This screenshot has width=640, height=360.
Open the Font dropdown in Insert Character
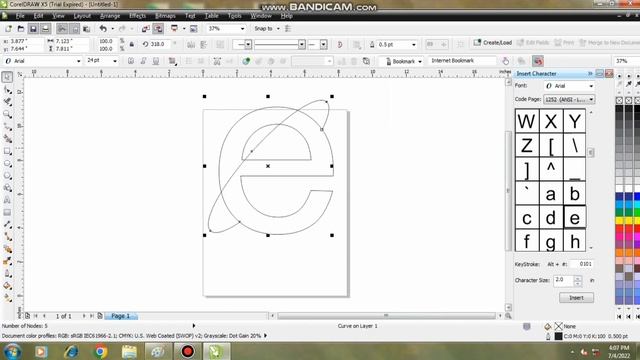591,86
